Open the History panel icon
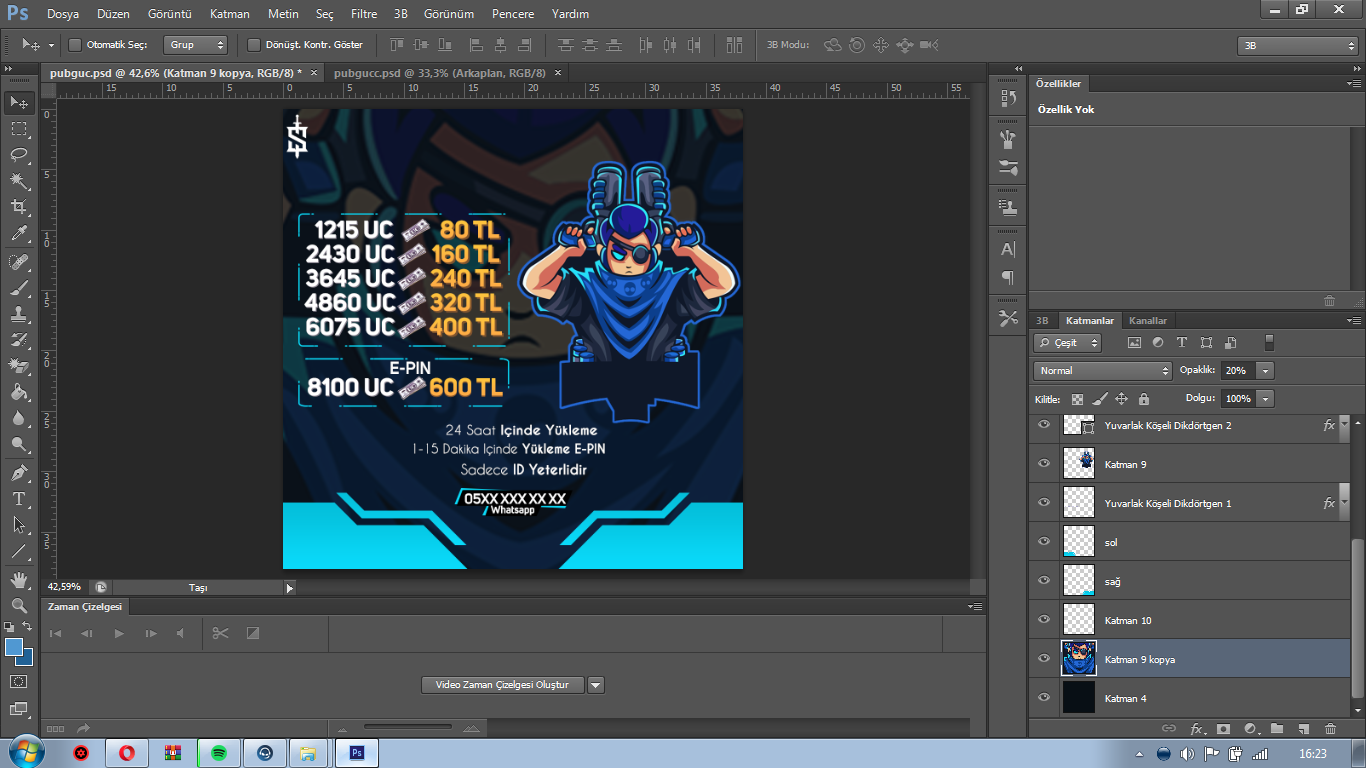1366x768 pixels. click(1008, 98)
